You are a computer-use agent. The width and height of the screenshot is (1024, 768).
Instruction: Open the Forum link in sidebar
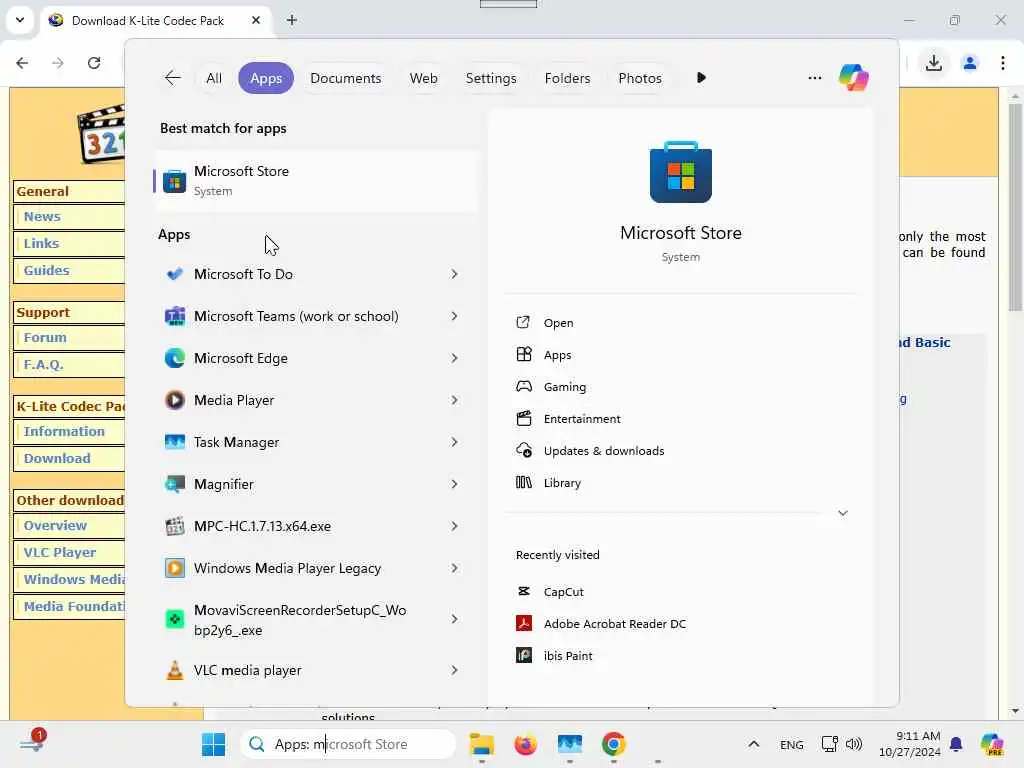(x=45, y=338)
